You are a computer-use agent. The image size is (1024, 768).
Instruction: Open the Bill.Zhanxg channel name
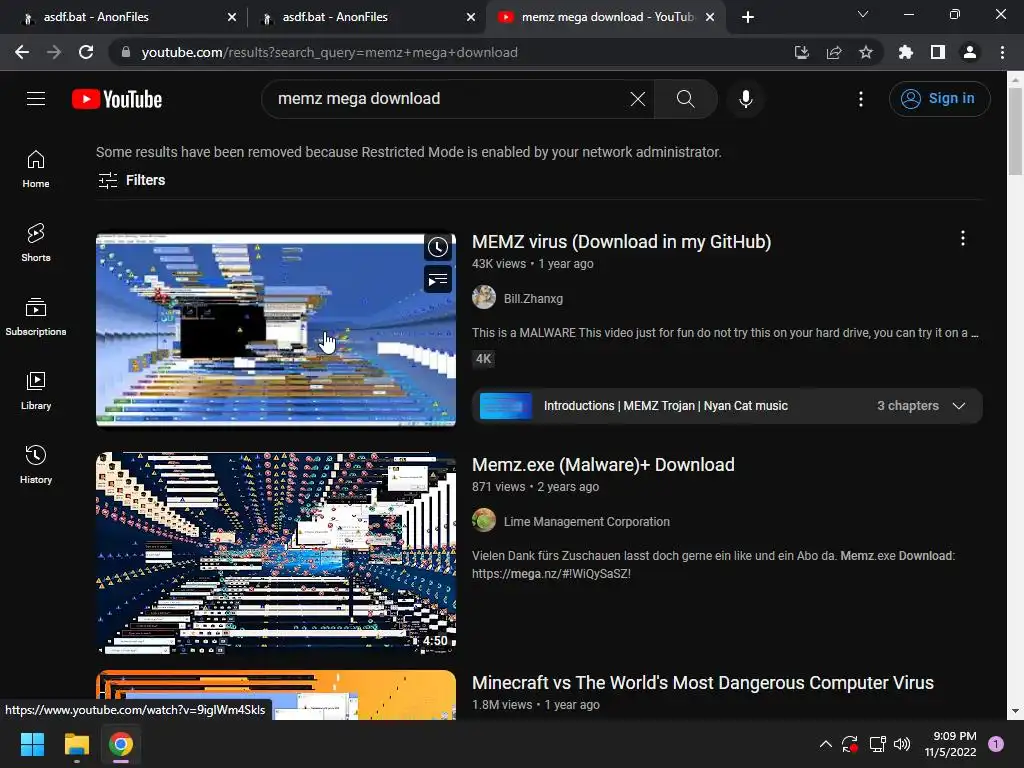[533, 298]
